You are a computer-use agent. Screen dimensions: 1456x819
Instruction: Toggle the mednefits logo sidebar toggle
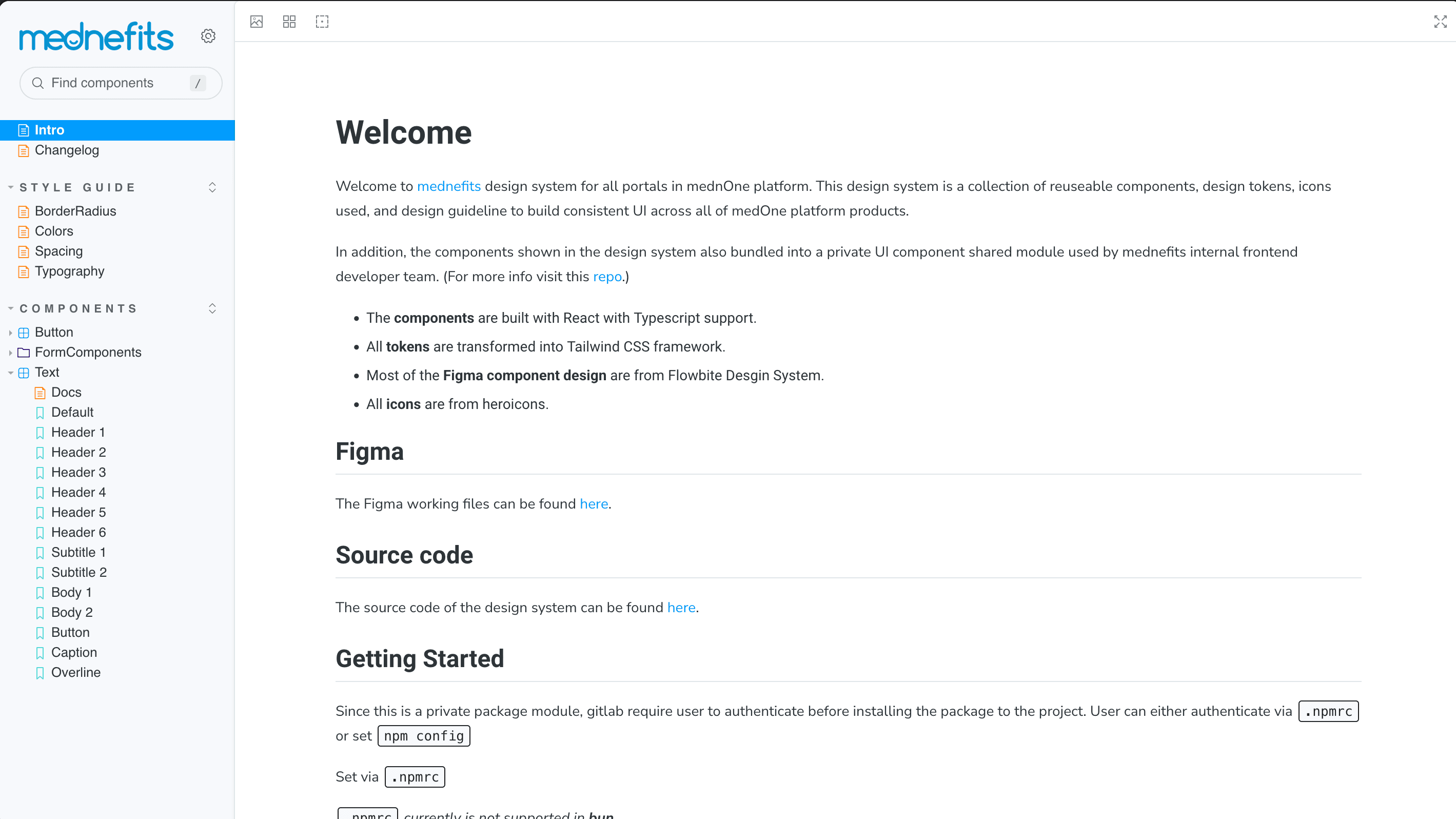point(96,36)
